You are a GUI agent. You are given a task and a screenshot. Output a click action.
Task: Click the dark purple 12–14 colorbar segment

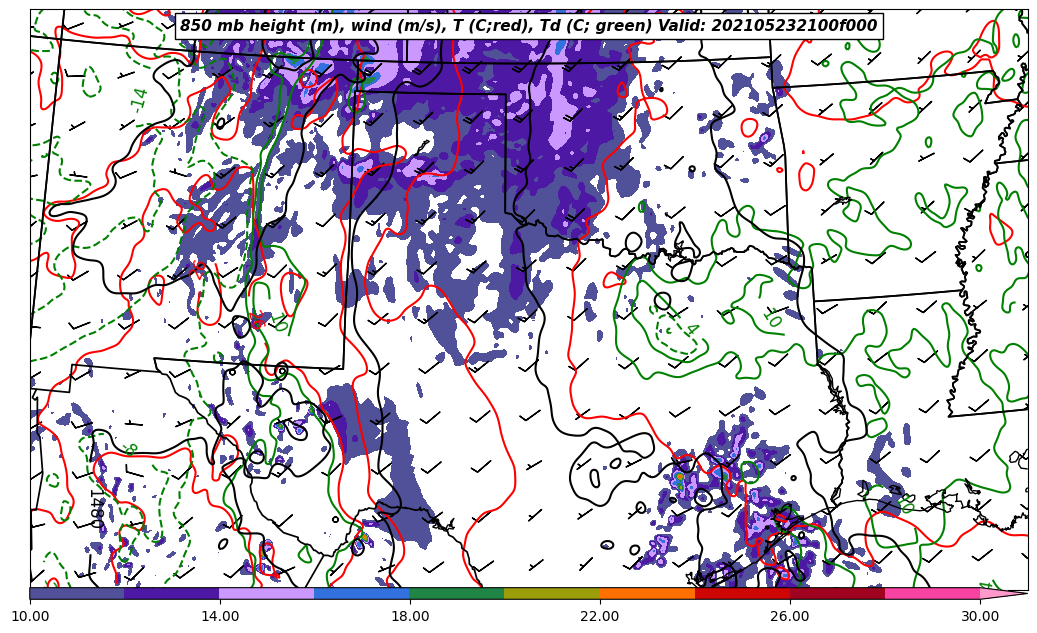[172, 593]
